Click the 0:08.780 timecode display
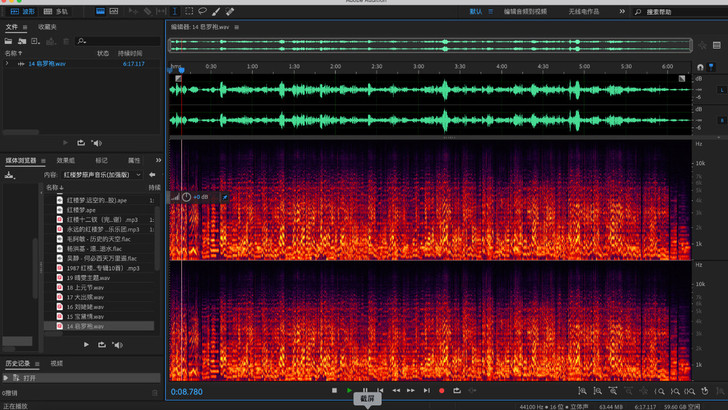The width and height of the screenshot is (728, 410). 187,391
